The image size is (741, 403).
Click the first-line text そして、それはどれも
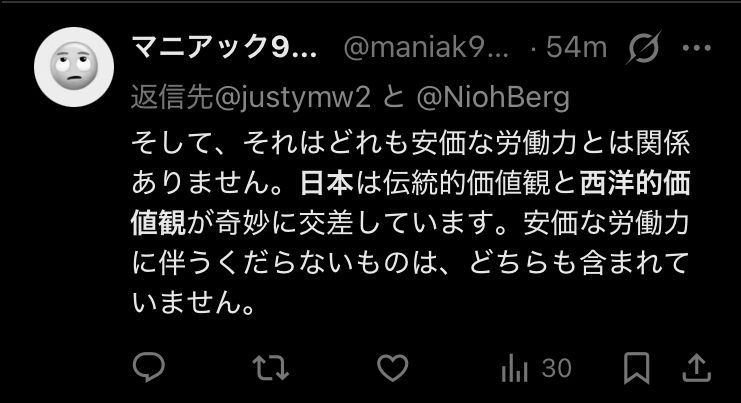tap(270, 143)
